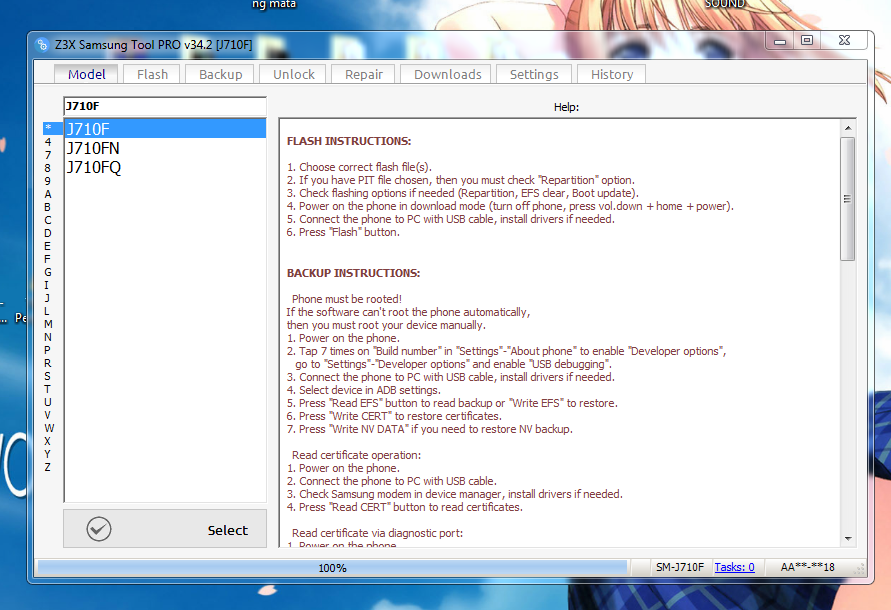The image size is (891, 610).
Task: Open the Backup tab
Action: click(x=220, y=74)
